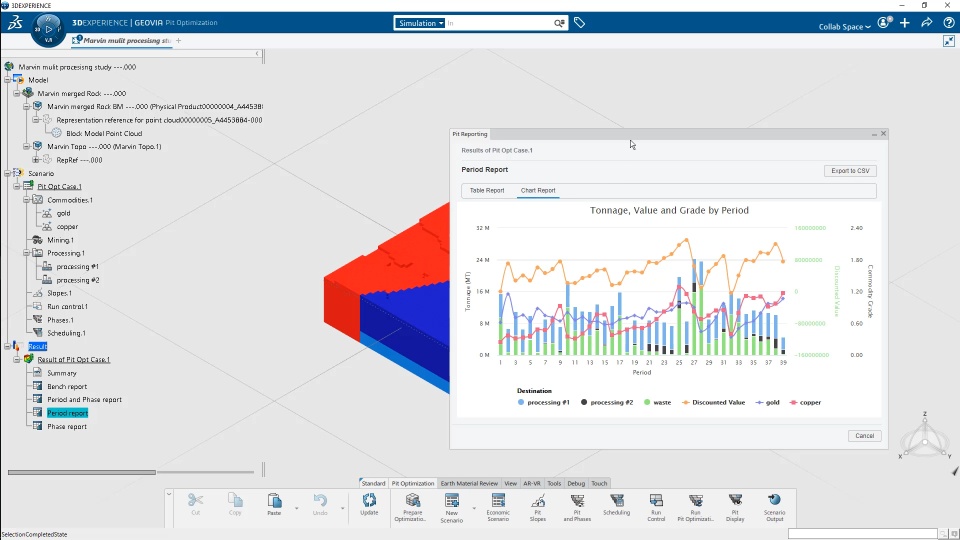Select the Standard toolbar tab
The height and width of the screenshot is (540, 960).
tap(373, 483)
